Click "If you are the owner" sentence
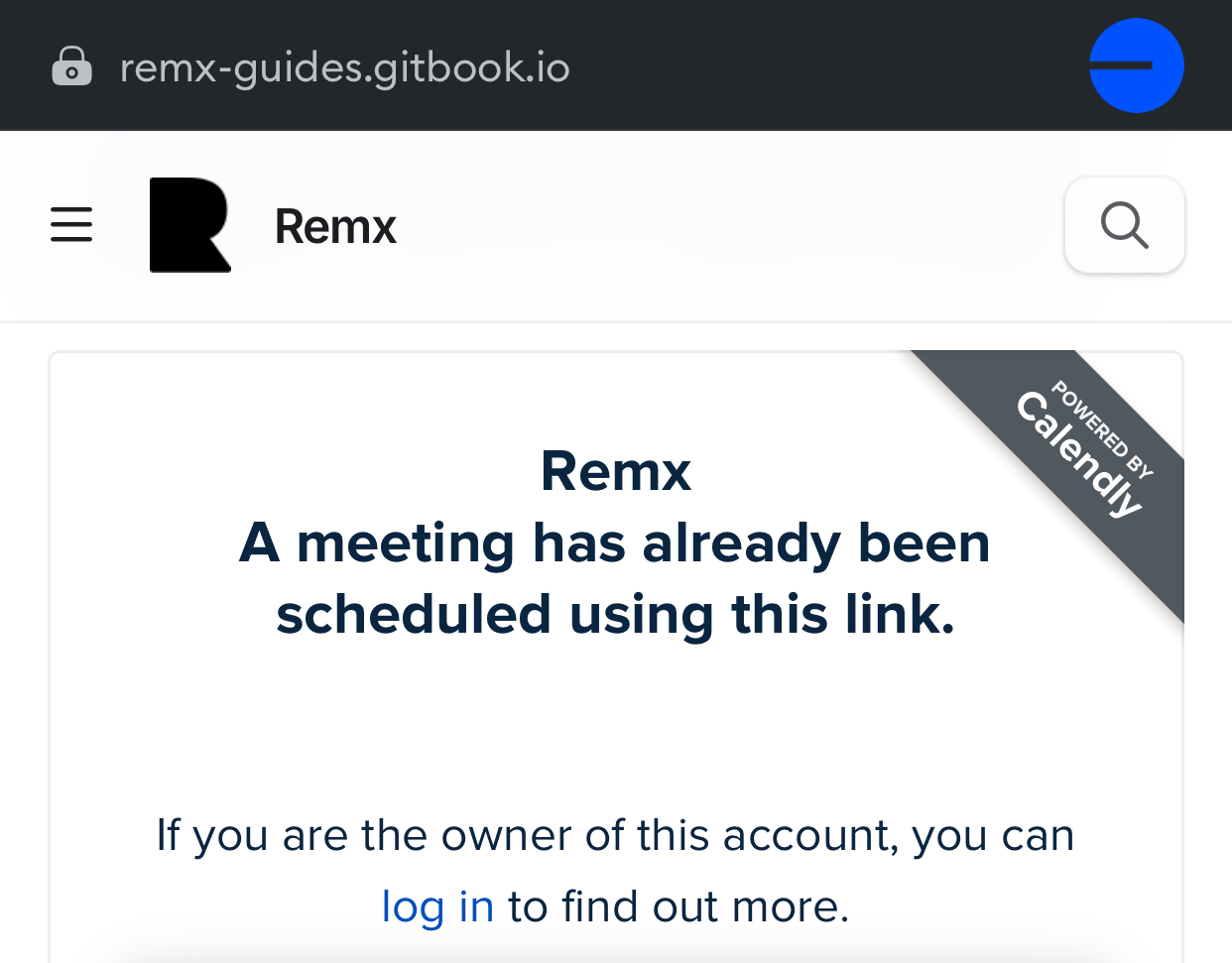 [615, 835]
